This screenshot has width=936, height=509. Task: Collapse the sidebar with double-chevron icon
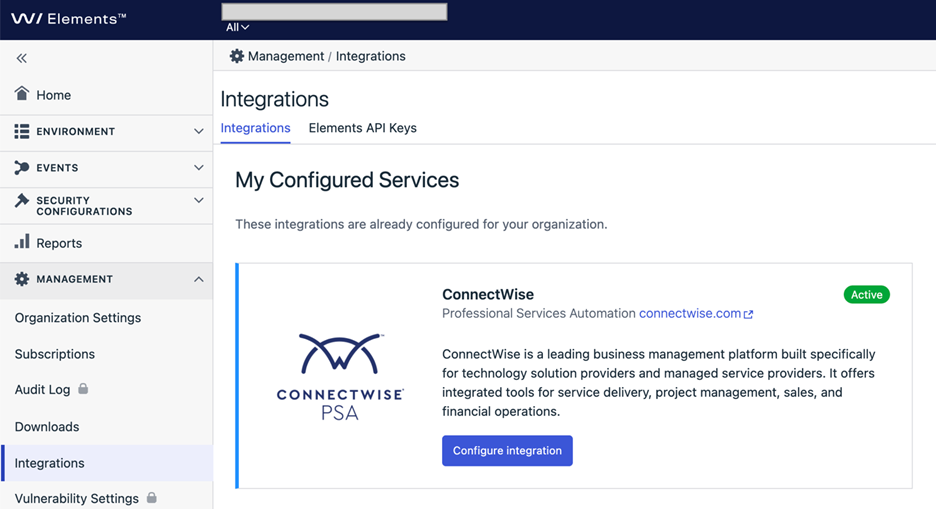click(21, 58)
